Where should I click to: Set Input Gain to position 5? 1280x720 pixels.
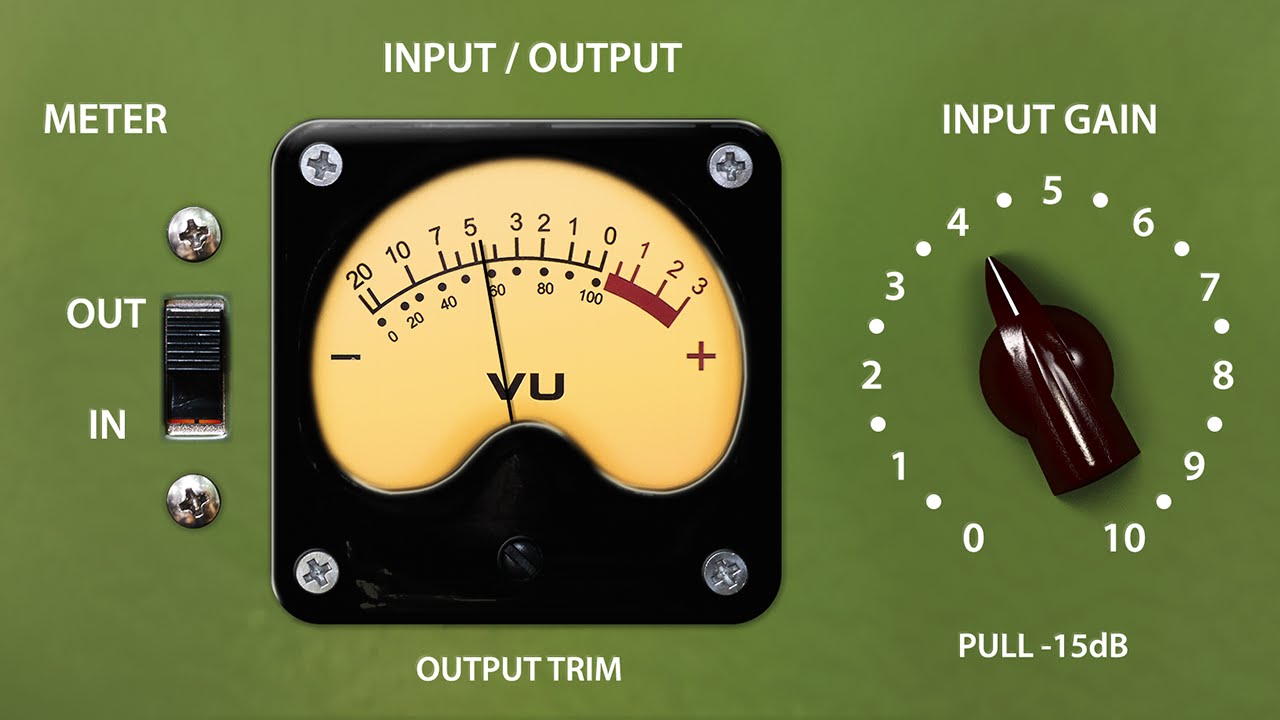click(1052, 190)
